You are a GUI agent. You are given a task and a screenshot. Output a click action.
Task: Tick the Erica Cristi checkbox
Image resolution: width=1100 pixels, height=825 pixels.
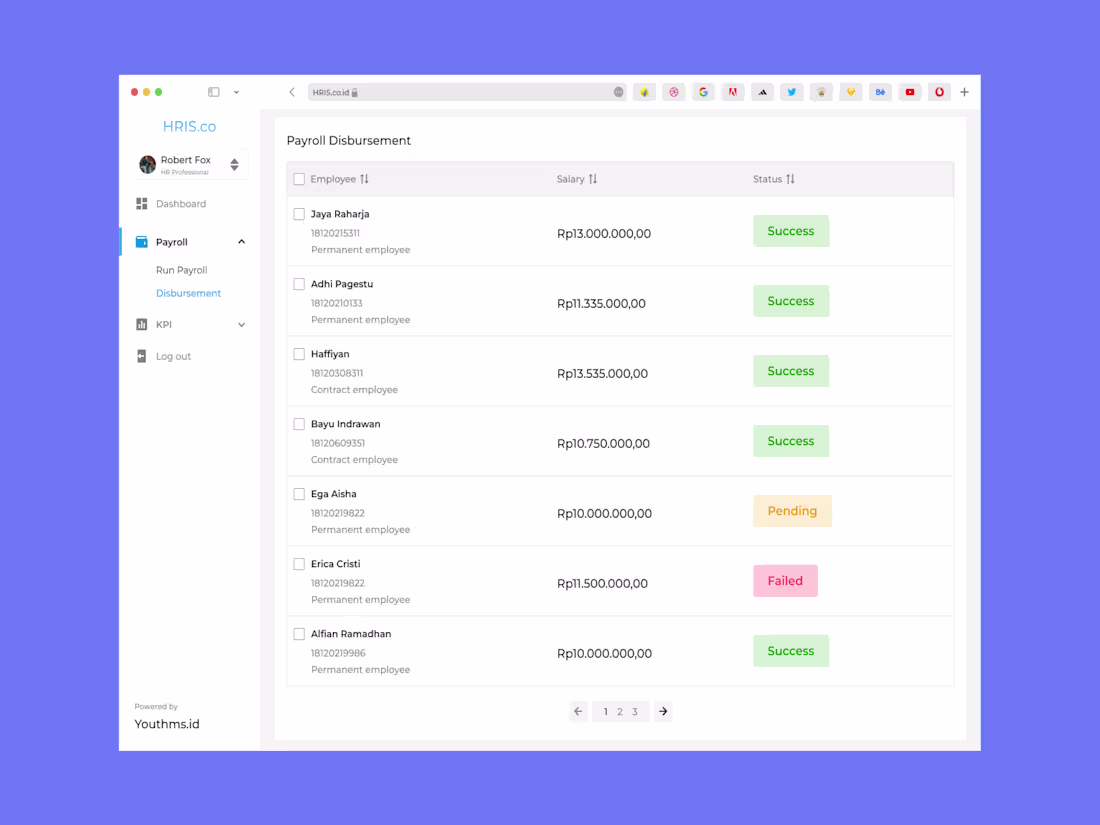pos(299,564)
